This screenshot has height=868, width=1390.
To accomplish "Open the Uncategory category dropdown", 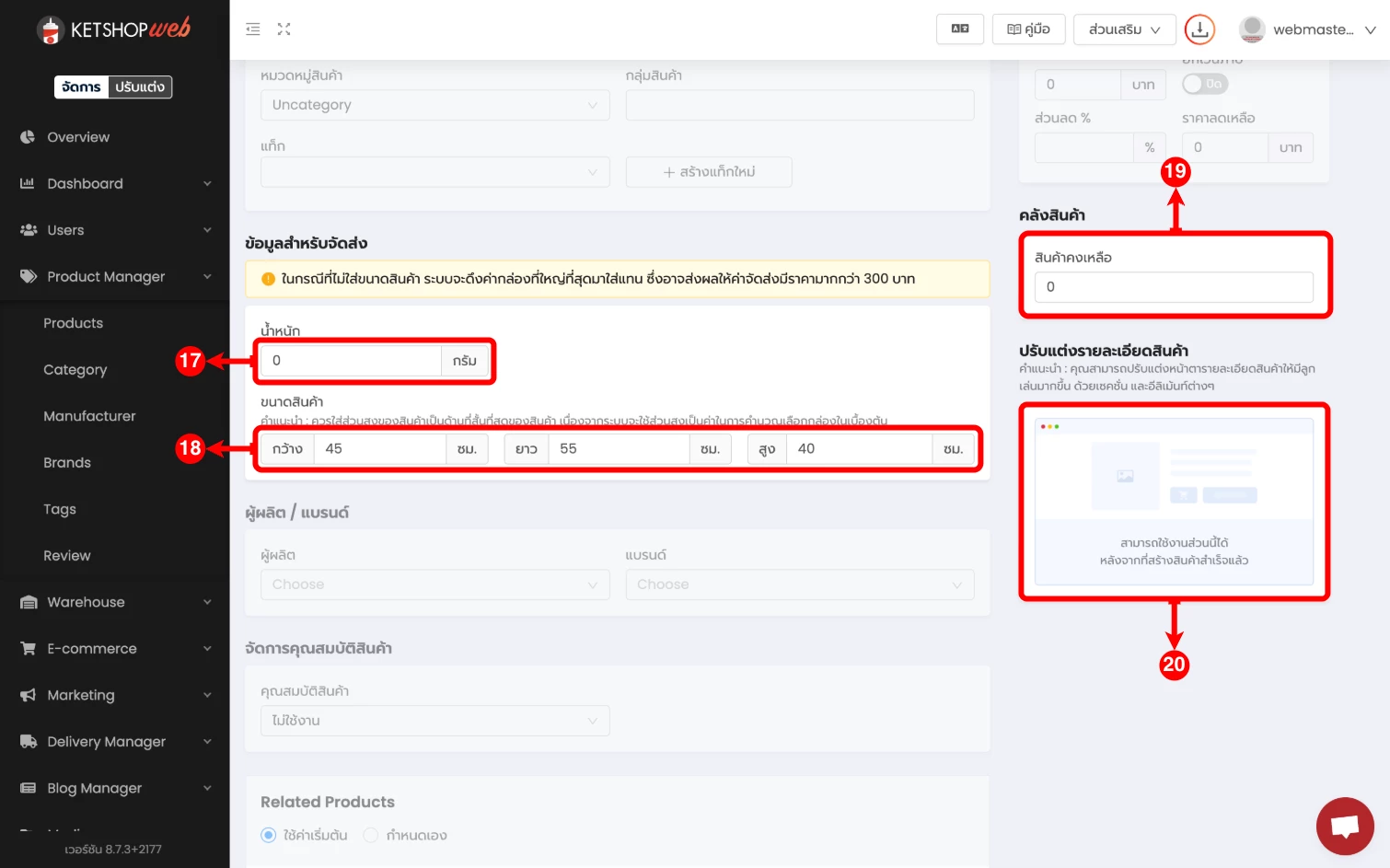I will (x=434, y=105).
